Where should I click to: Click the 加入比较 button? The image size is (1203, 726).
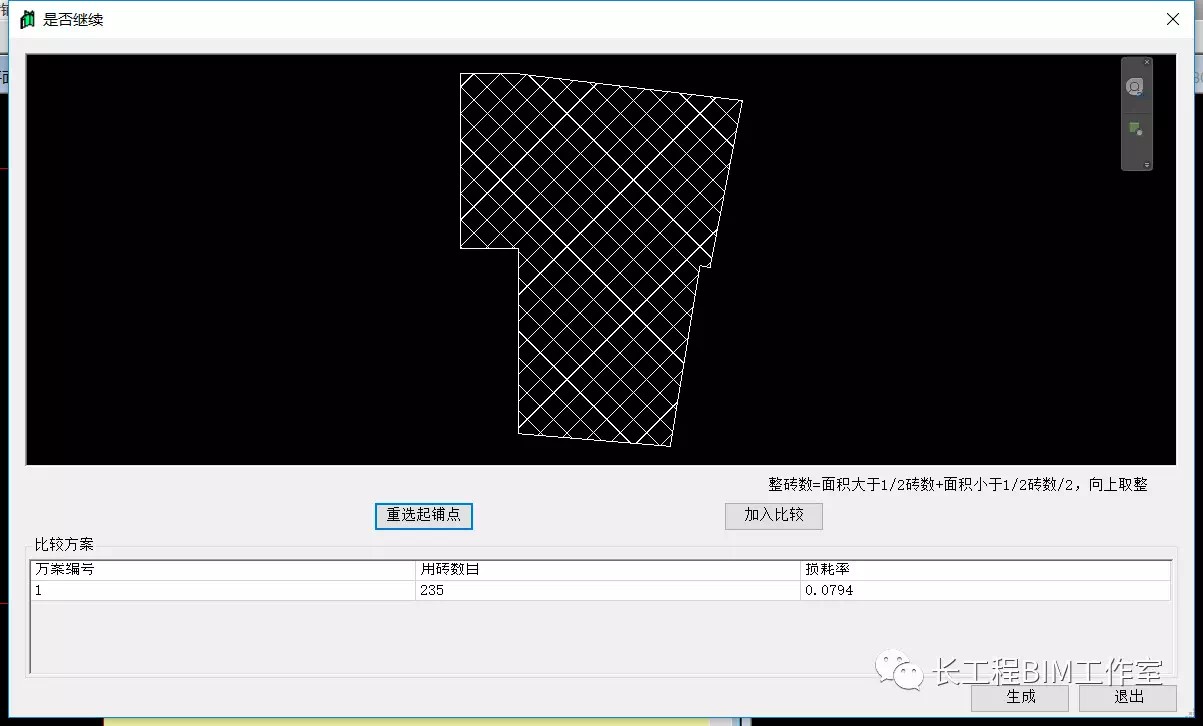773,515
